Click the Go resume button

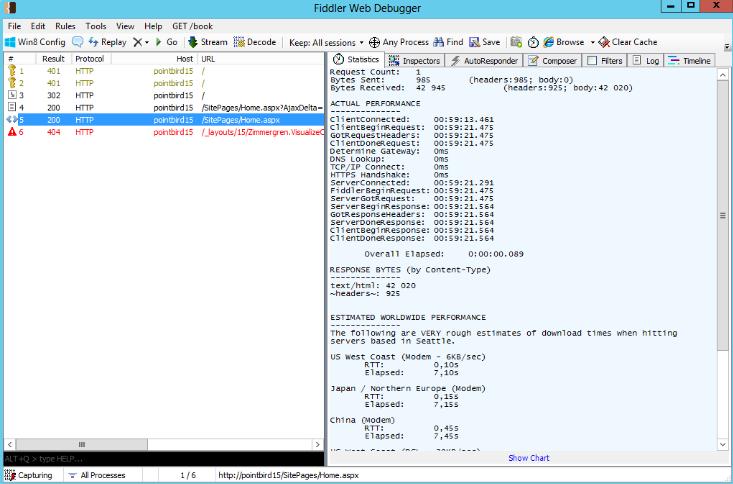point(166,42)
